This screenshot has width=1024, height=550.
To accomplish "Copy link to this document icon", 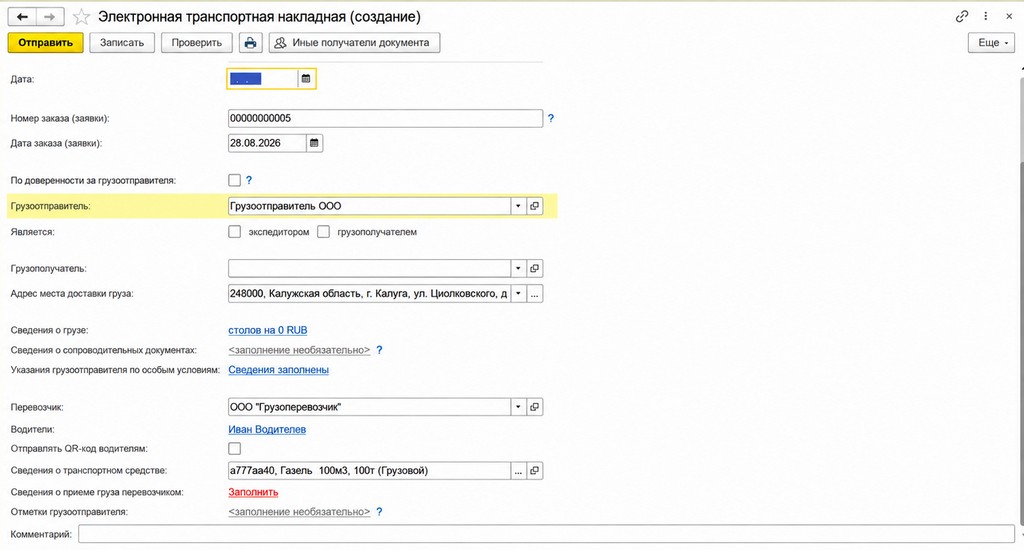I will point(961,17).
